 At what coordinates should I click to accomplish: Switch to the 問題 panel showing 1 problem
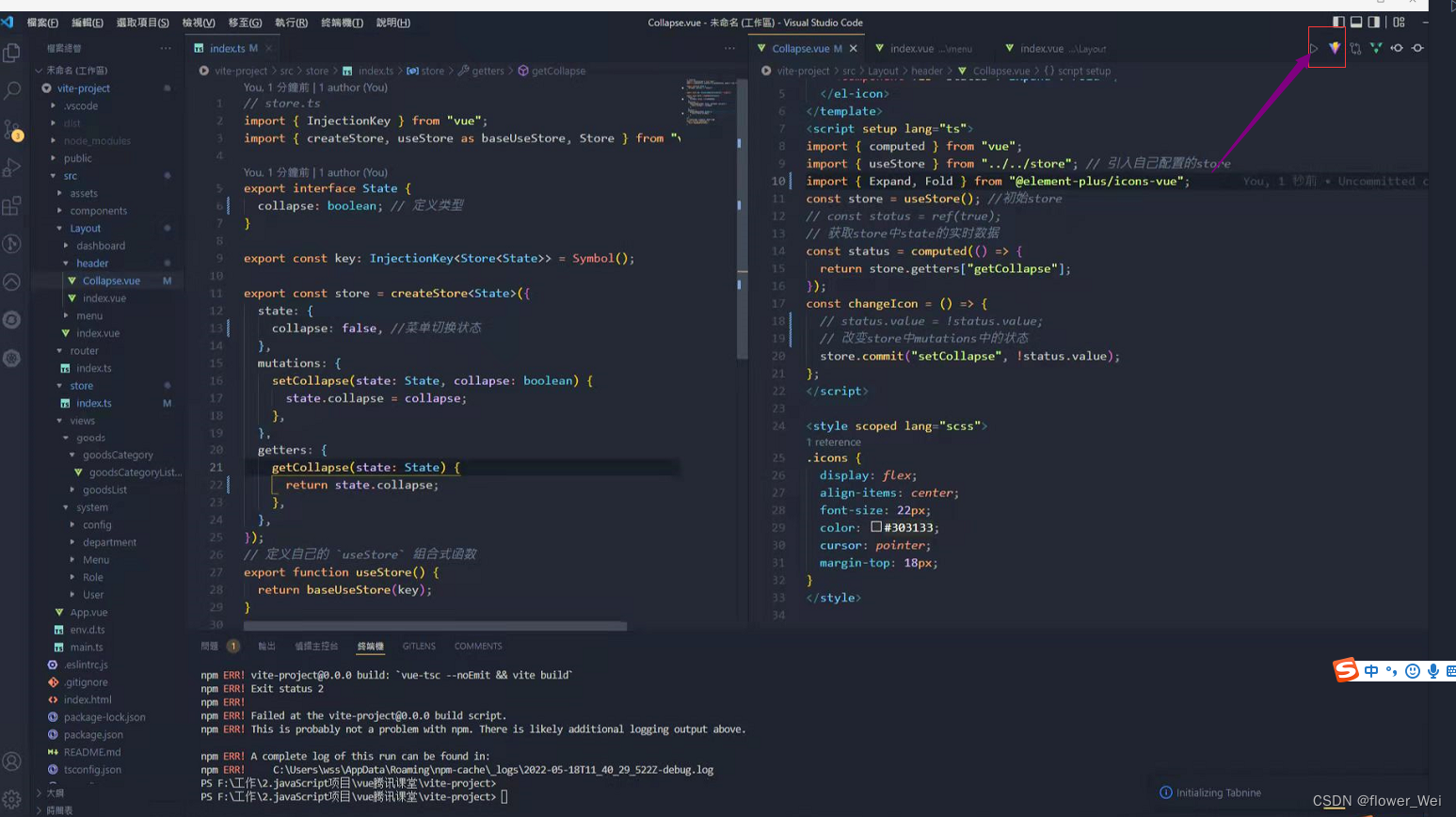tap(212, 647)
